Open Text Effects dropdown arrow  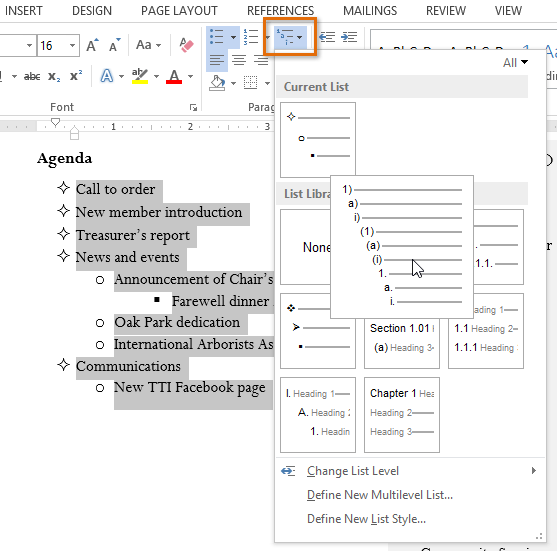[x=121, y=76]
